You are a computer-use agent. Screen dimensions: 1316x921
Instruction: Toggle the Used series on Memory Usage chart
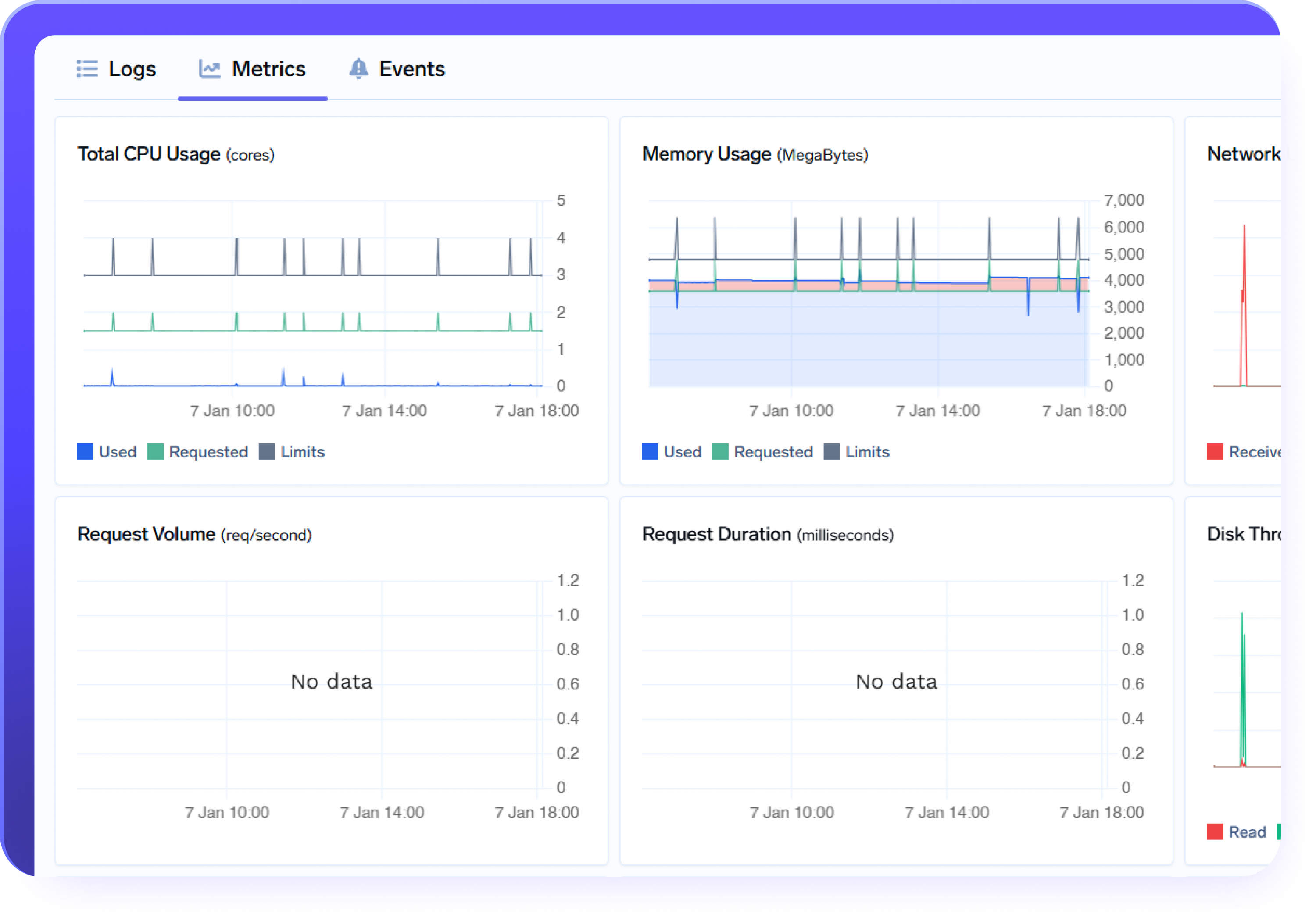point(672,452)
